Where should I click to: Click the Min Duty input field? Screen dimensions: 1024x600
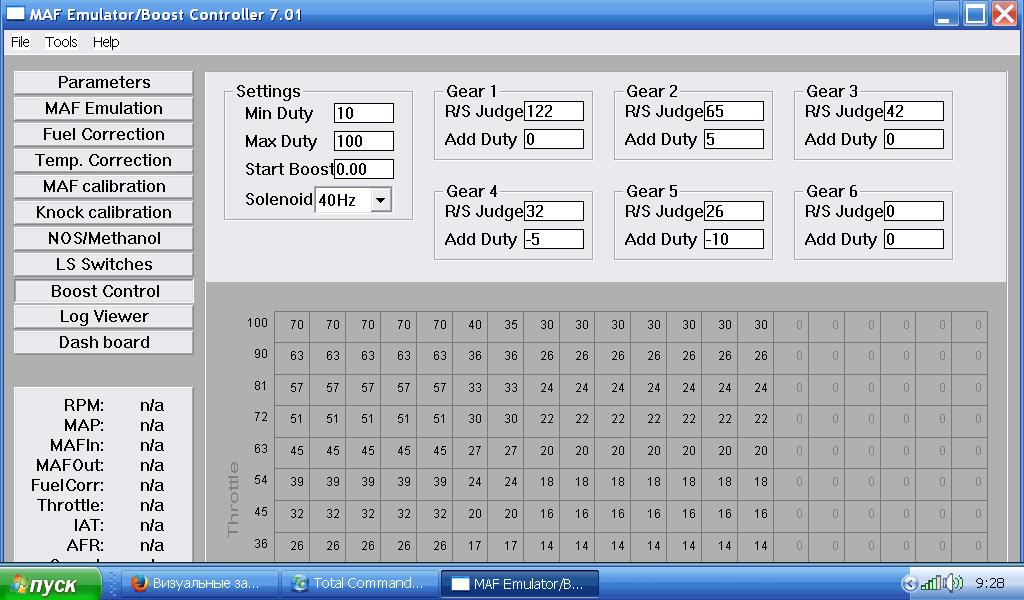[364, 113]
